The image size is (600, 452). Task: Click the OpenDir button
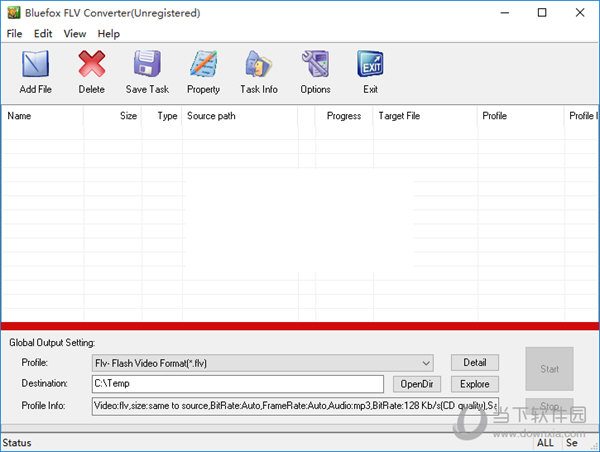417,384
